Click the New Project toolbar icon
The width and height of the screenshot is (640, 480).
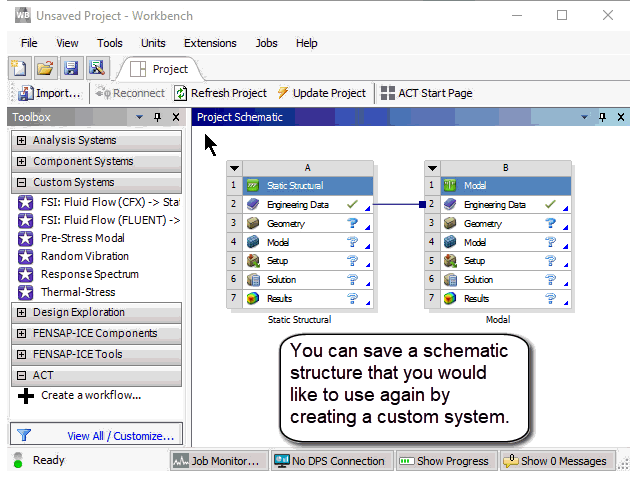point(19,68)
